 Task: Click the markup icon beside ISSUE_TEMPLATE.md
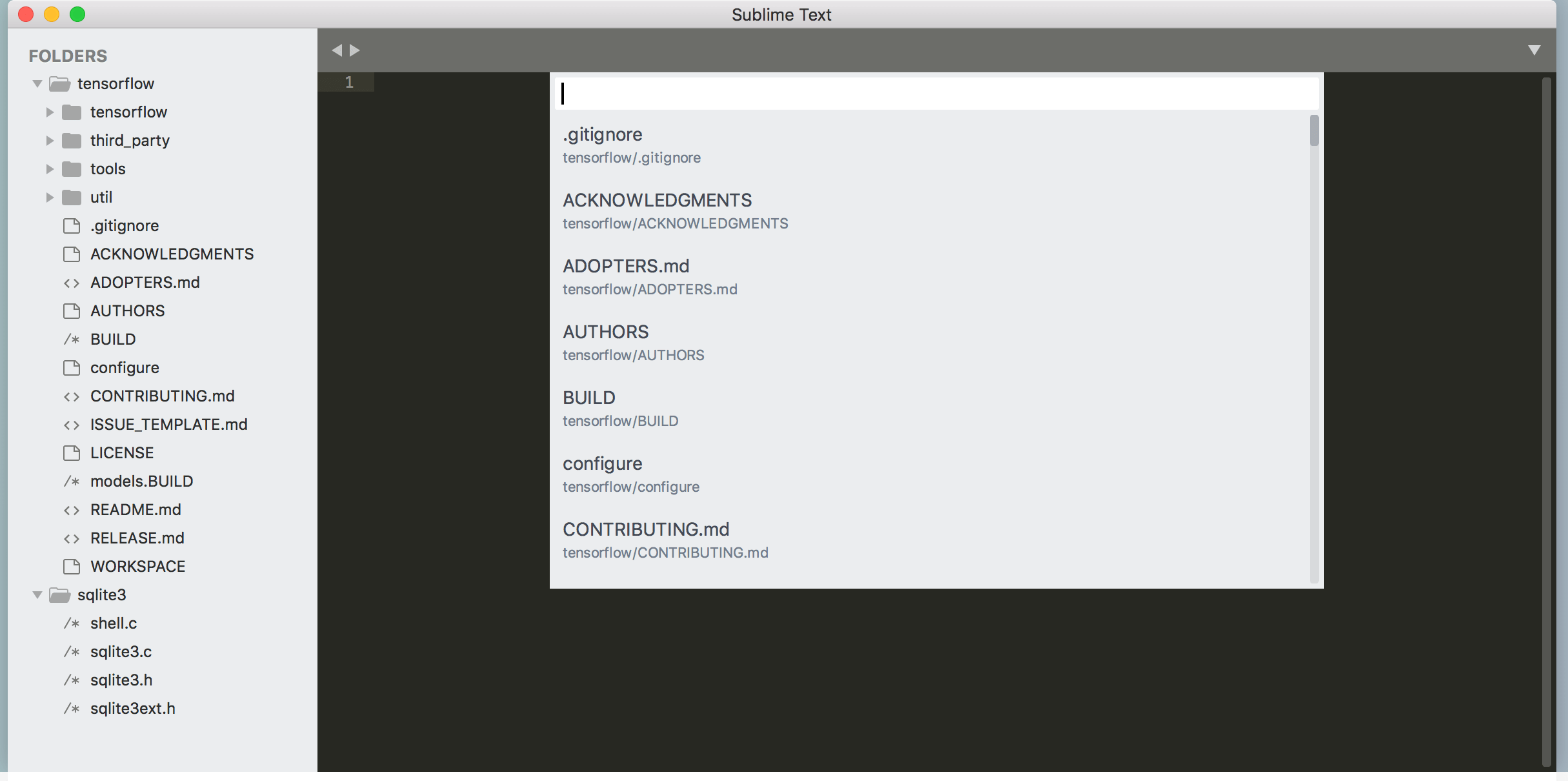(72, 425)
